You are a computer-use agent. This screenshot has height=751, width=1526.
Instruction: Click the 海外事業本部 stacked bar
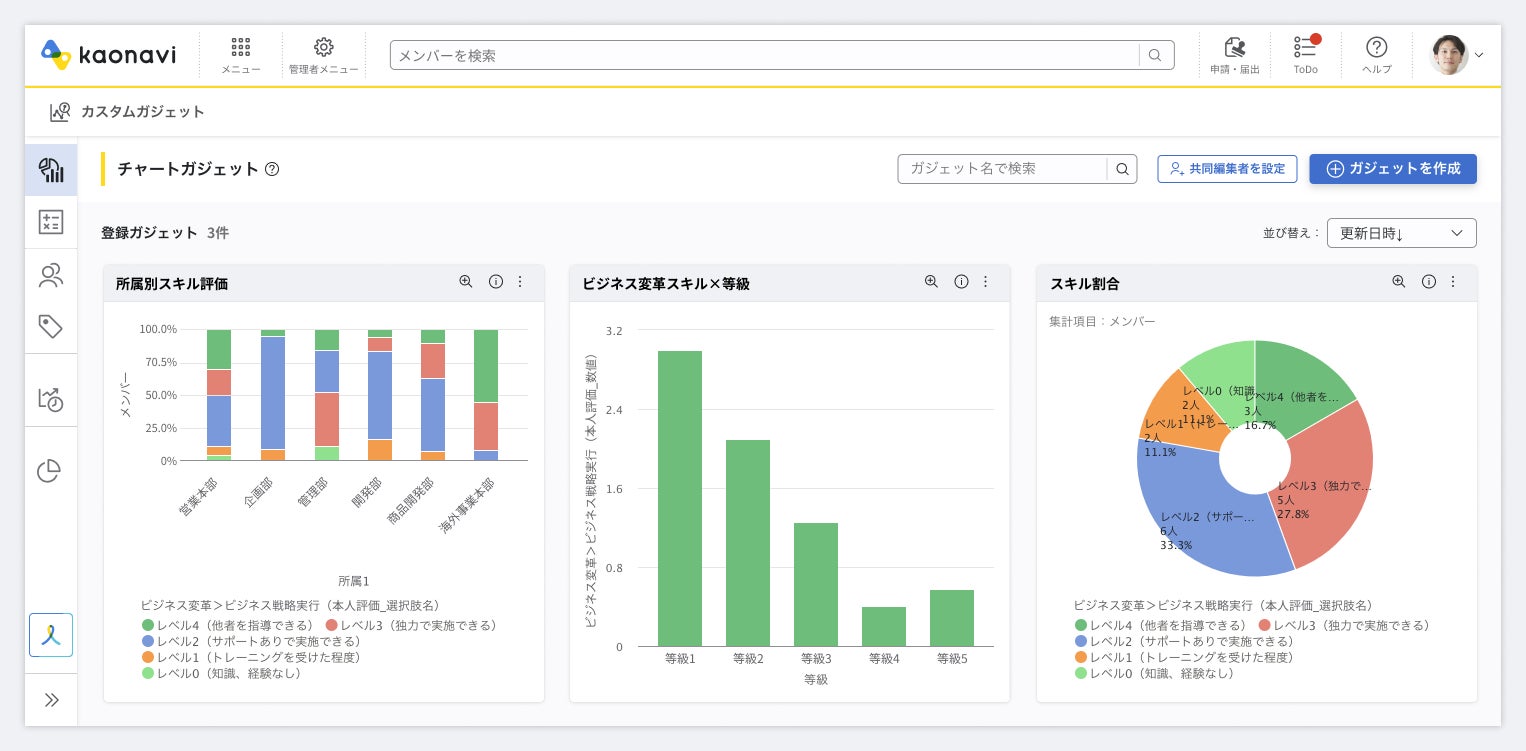point(486,395)
